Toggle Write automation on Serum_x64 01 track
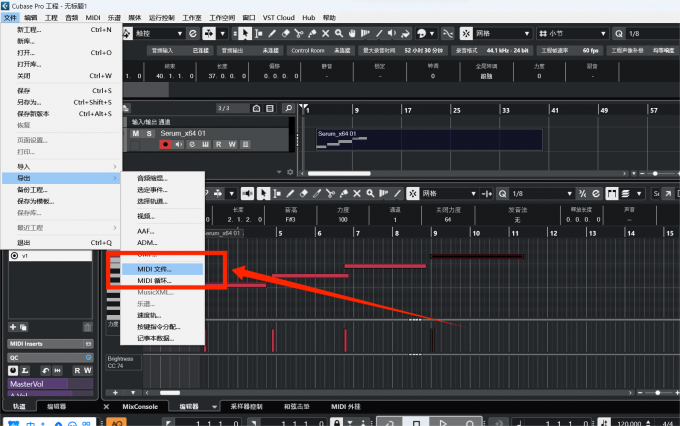The width and height of the screenshot is (680, 426). (232, 144)
